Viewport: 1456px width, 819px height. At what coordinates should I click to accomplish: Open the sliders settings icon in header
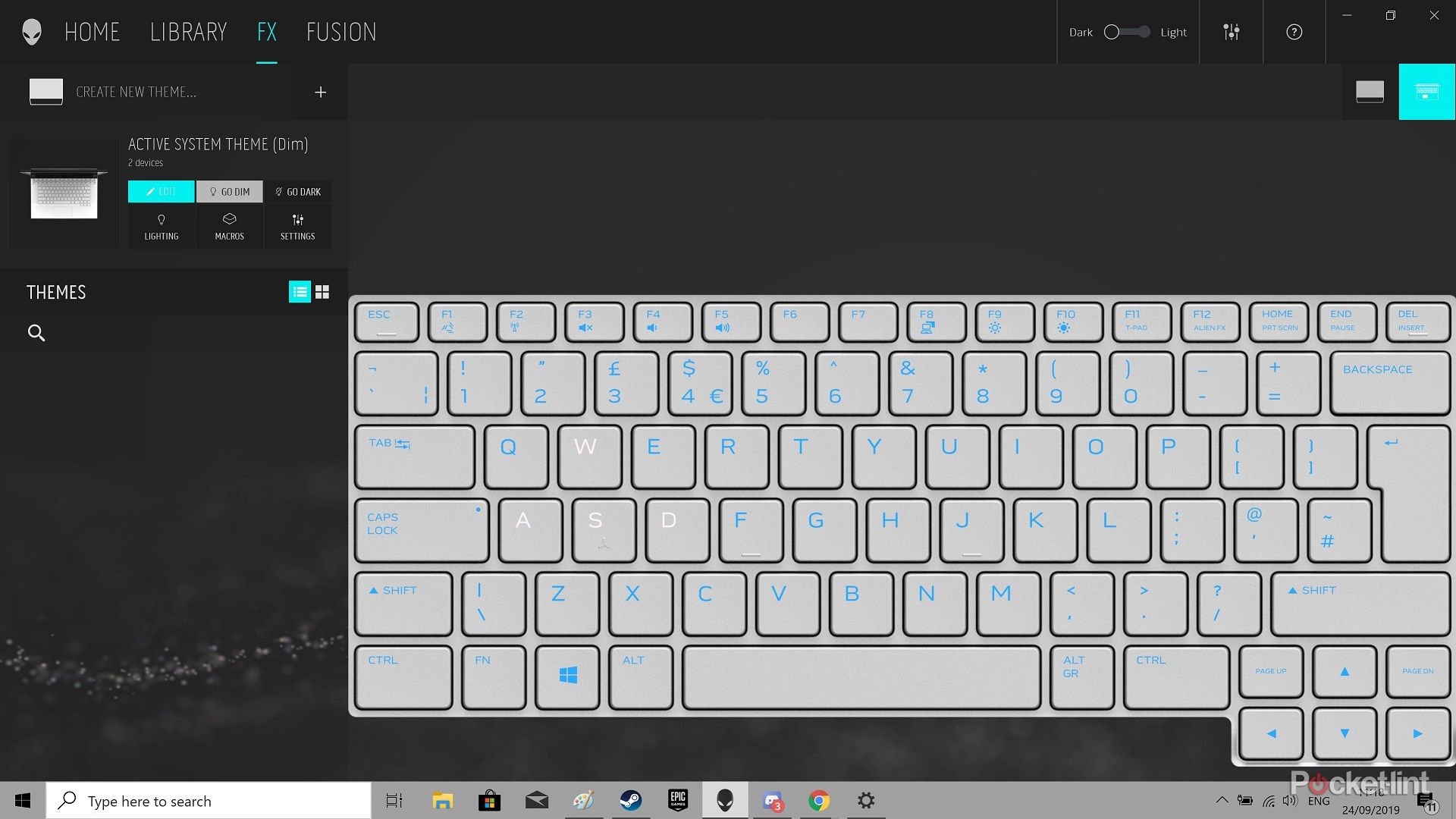1232,32
